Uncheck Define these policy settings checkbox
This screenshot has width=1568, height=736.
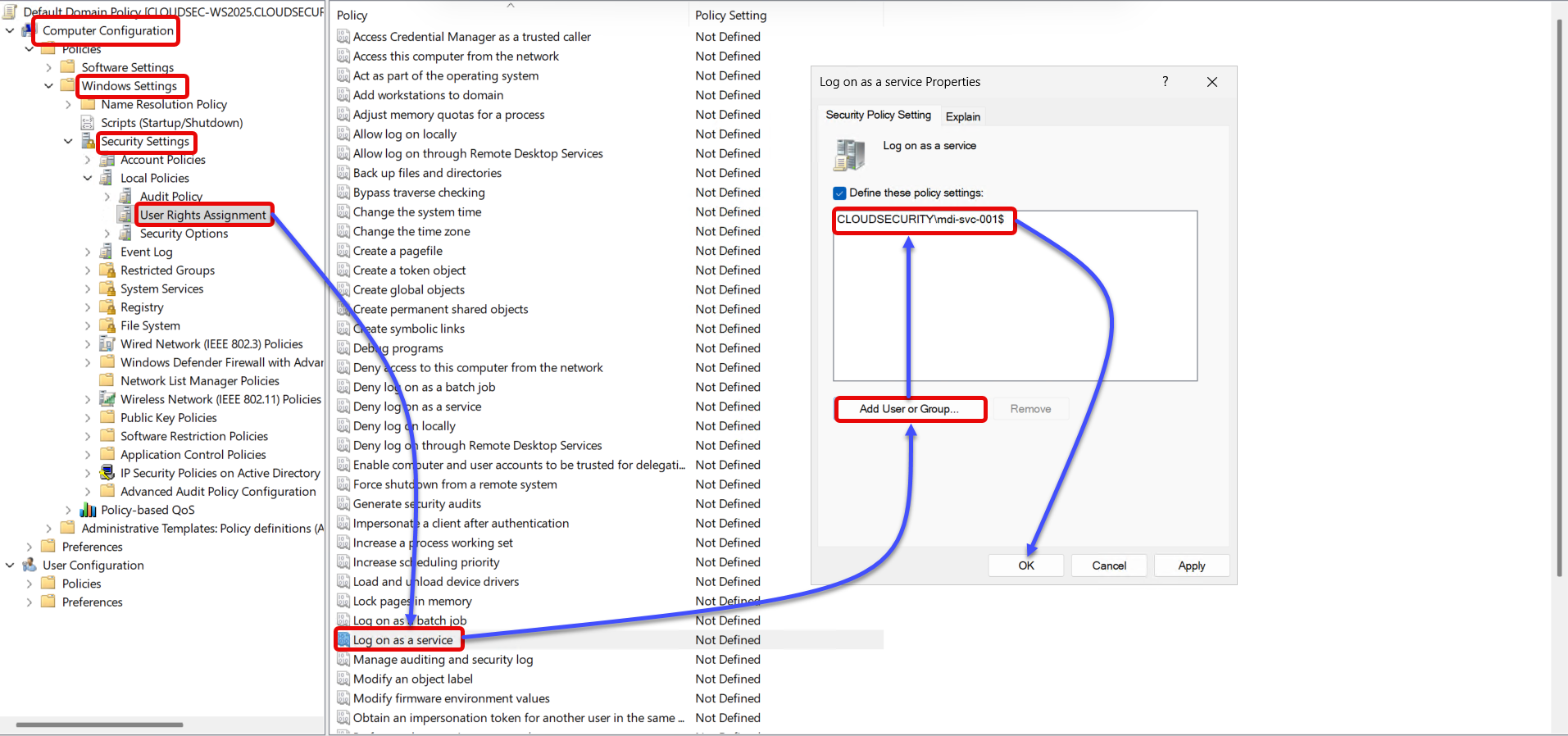click(x=839, y=193)
